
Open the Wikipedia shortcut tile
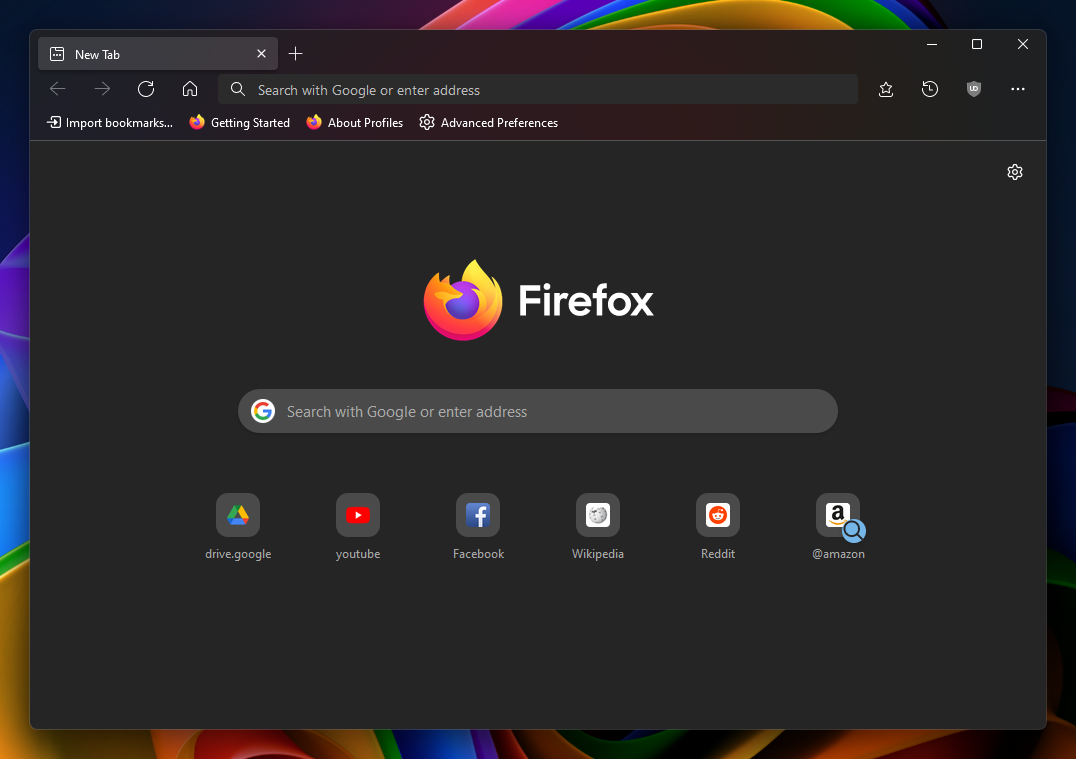[598, 515]
